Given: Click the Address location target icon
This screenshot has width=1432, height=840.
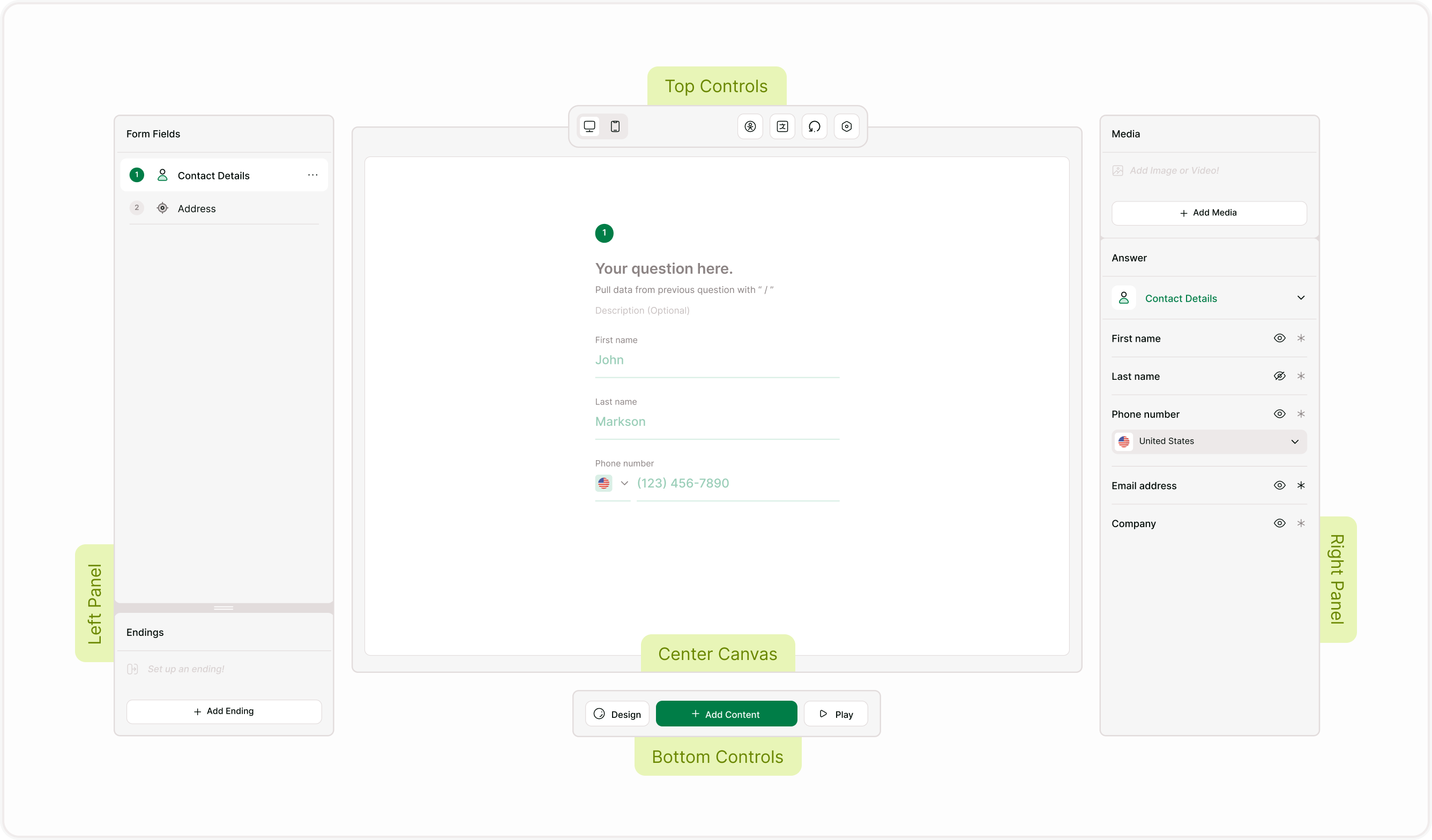Looking at the screenshot, I should pyautogui.click(x=162, y=208).
